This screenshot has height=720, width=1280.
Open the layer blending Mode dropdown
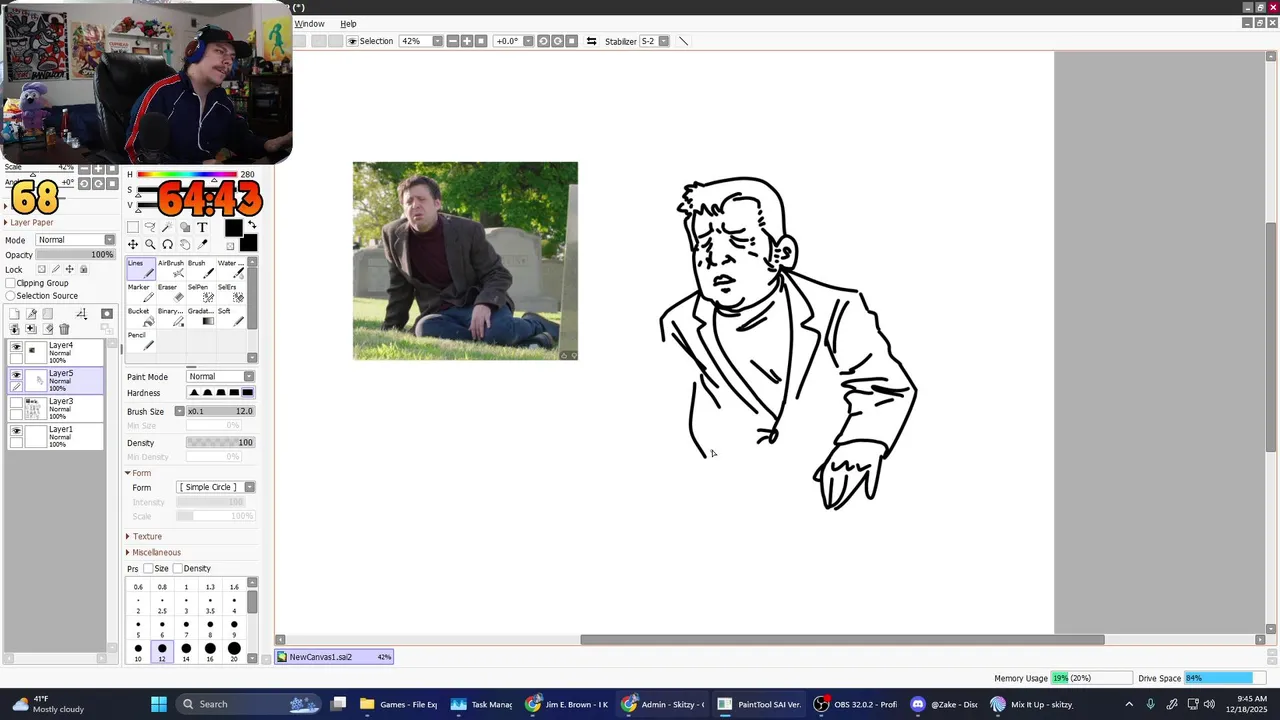[76, 240]
